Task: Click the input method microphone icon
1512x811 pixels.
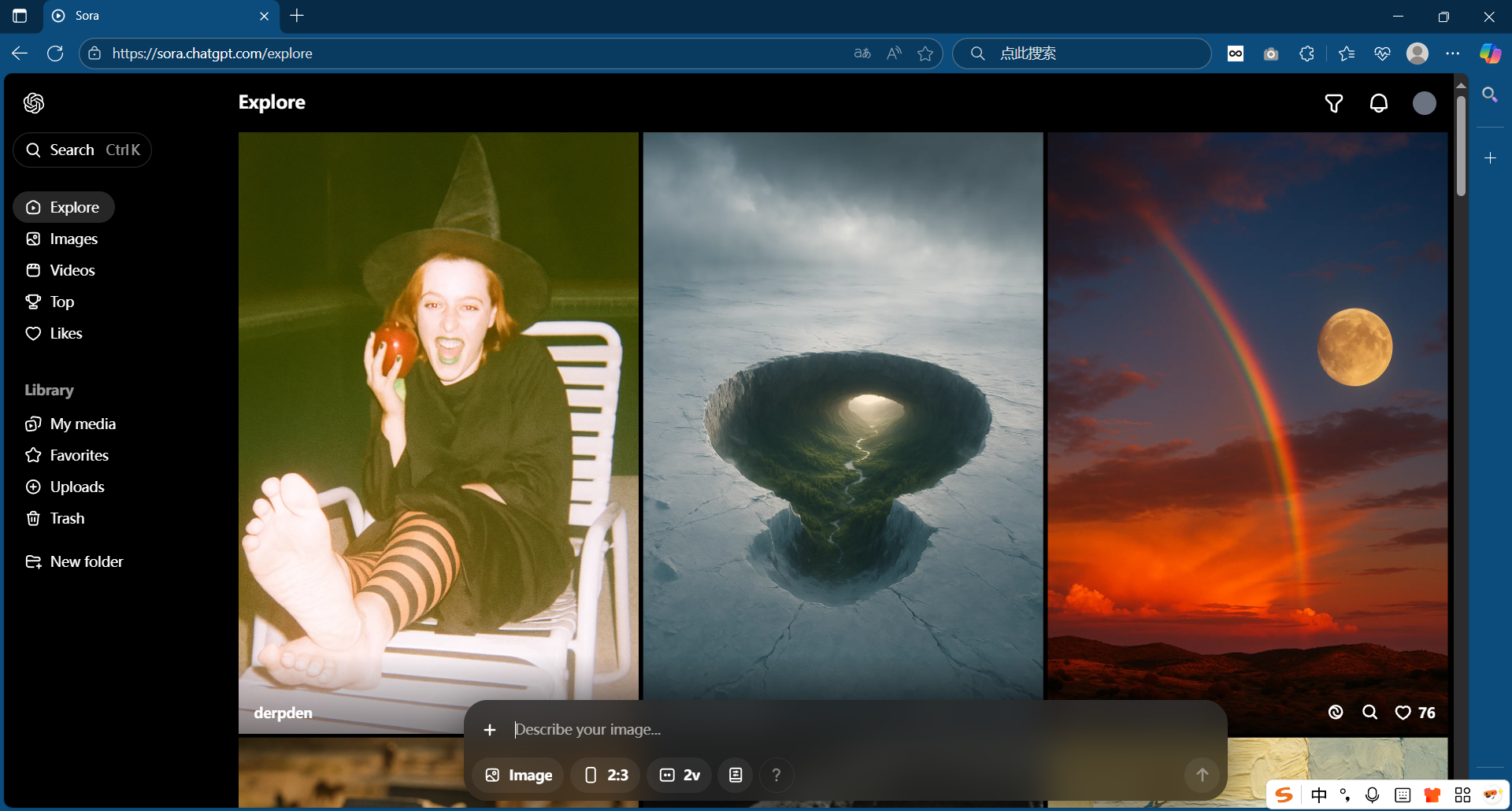Action: point(1372,794)
